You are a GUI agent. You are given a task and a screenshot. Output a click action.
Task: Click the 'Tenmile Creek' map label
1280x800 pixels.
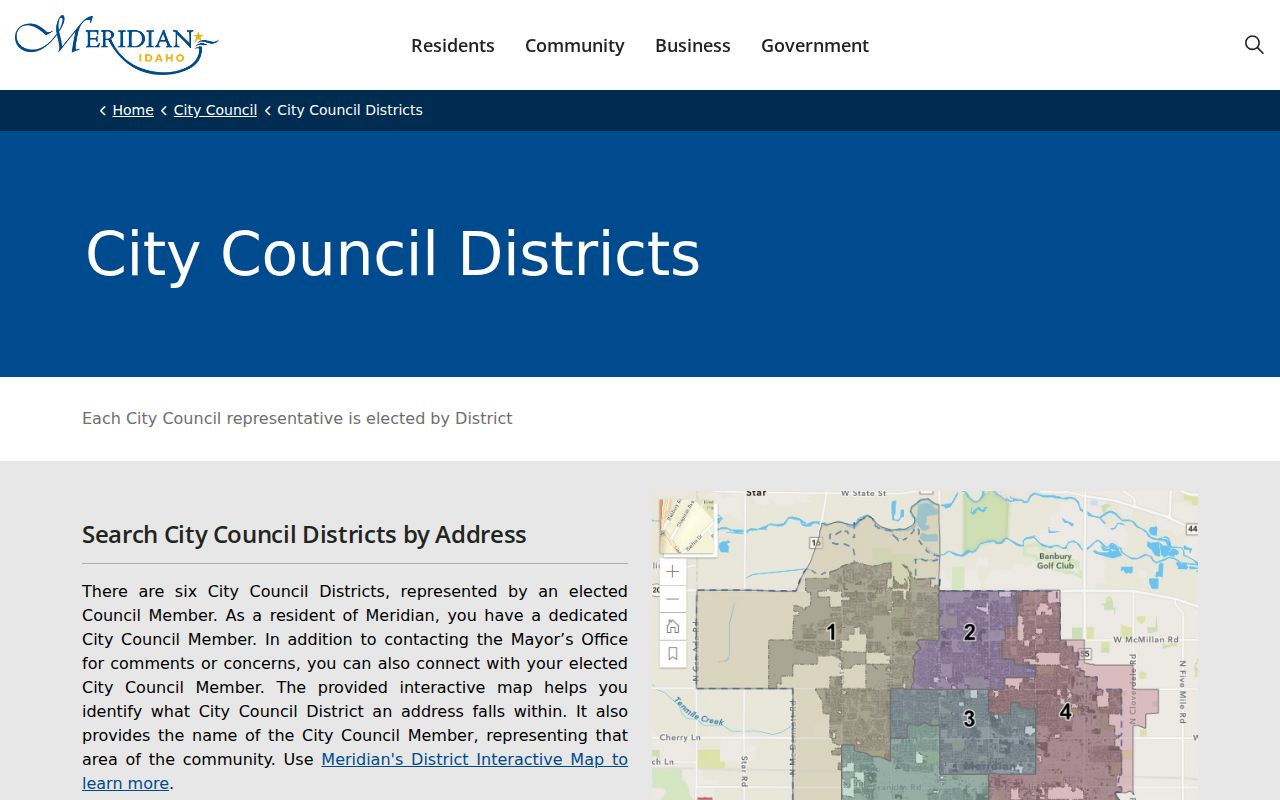point(698,710)
